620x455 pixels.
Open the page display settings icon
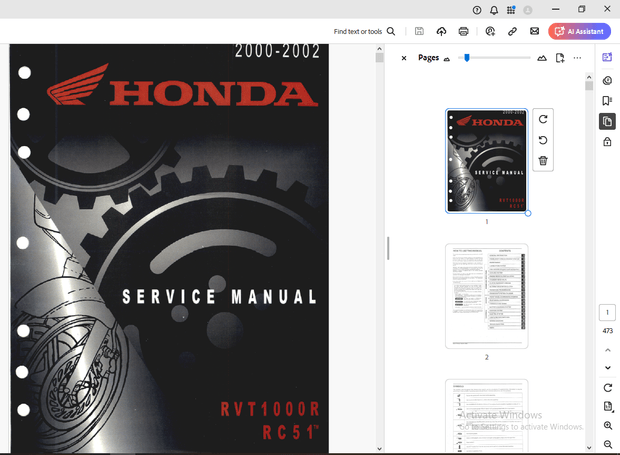click(608, 406)
